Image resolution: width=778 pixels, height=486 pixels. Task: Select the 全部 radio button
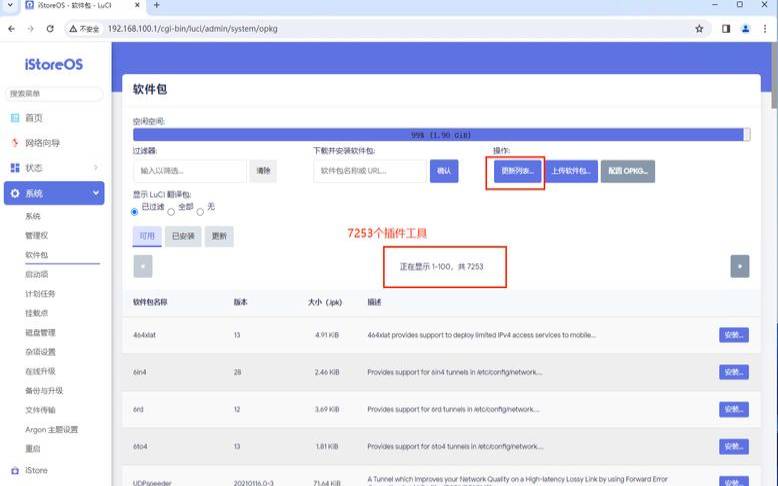tap(171, 211)
